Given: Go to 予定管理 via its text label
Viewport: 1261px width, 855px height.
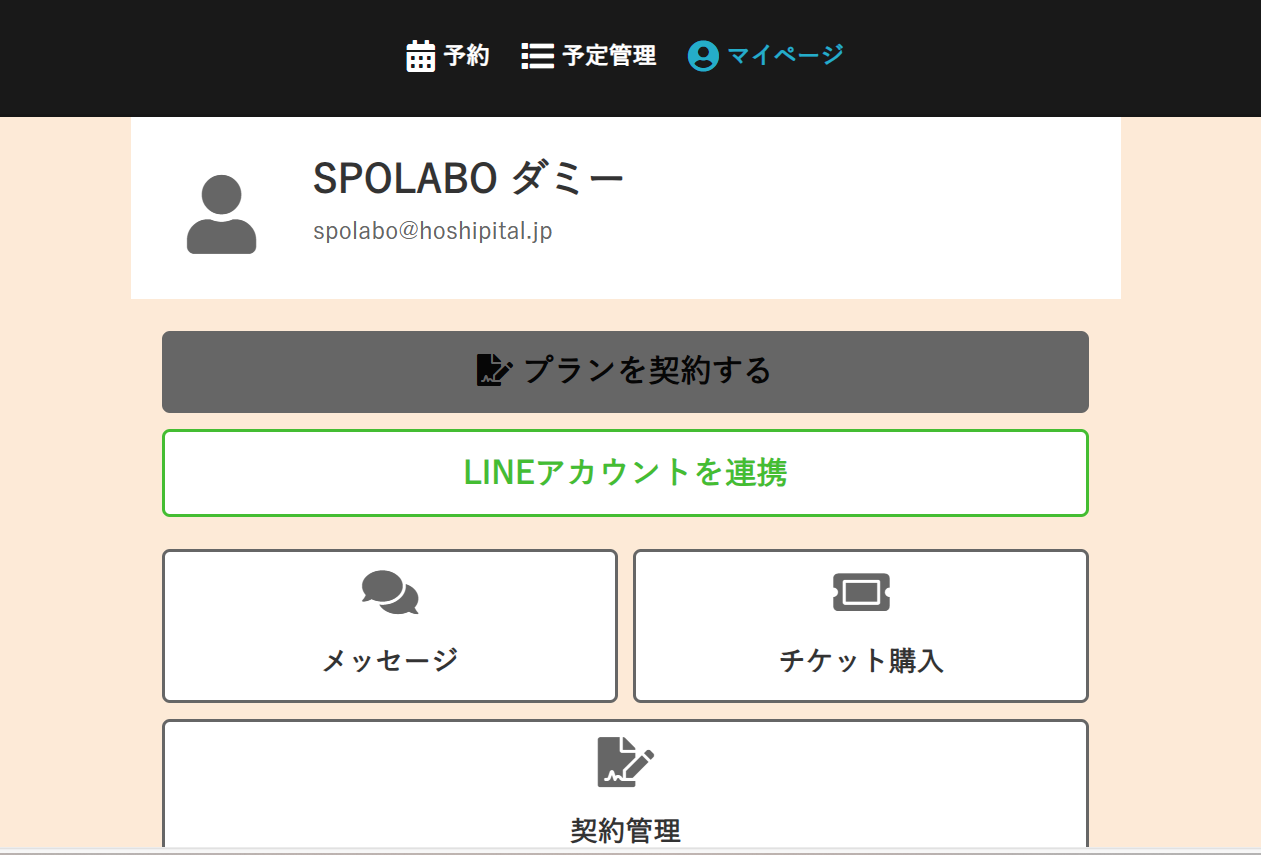Looking at the screenshot, I should [609, 56].
